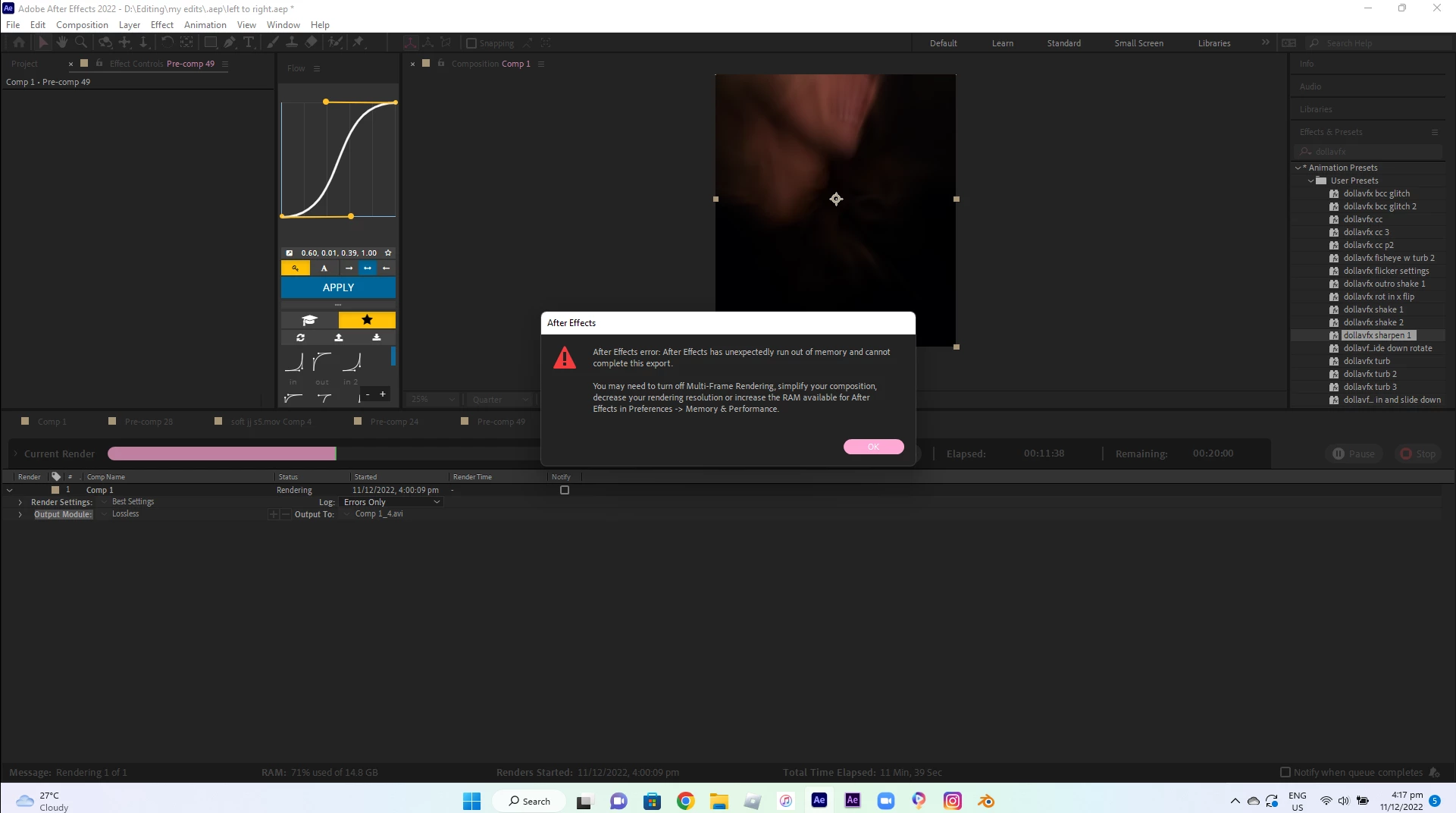Select the Clone Stamp tool
This screenshot has height=813, width=1456.
(x=292, y=43)
